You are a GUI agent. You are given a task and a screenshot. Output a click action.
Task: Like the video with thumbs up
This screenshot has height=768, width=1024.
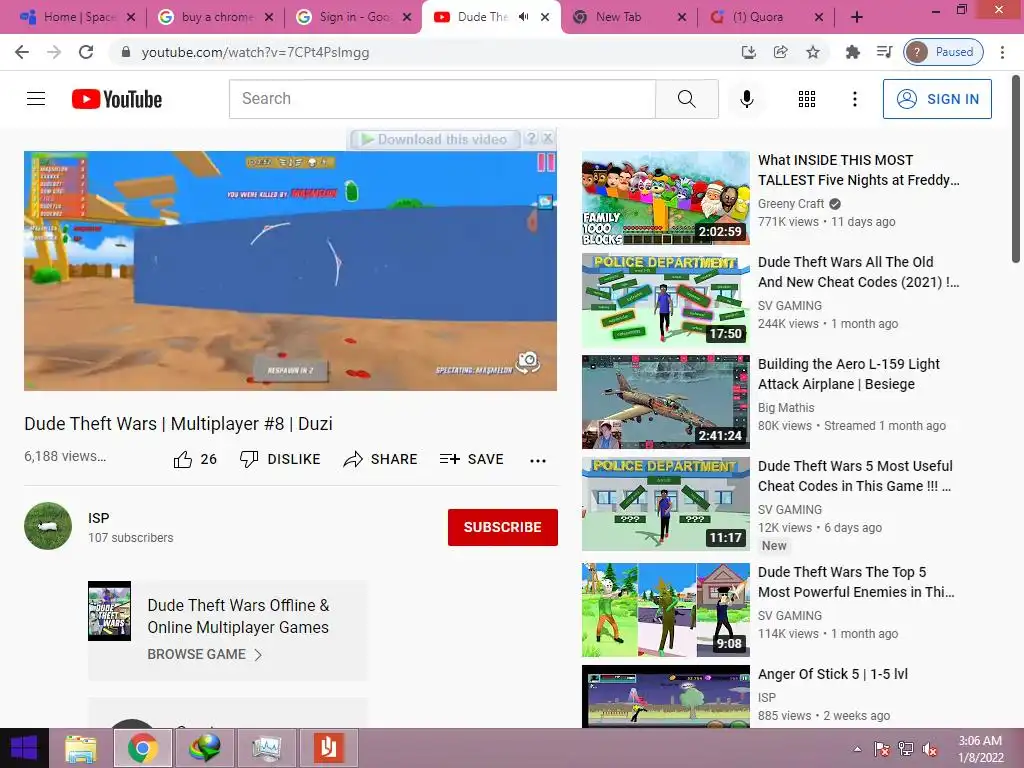[195, 460]
